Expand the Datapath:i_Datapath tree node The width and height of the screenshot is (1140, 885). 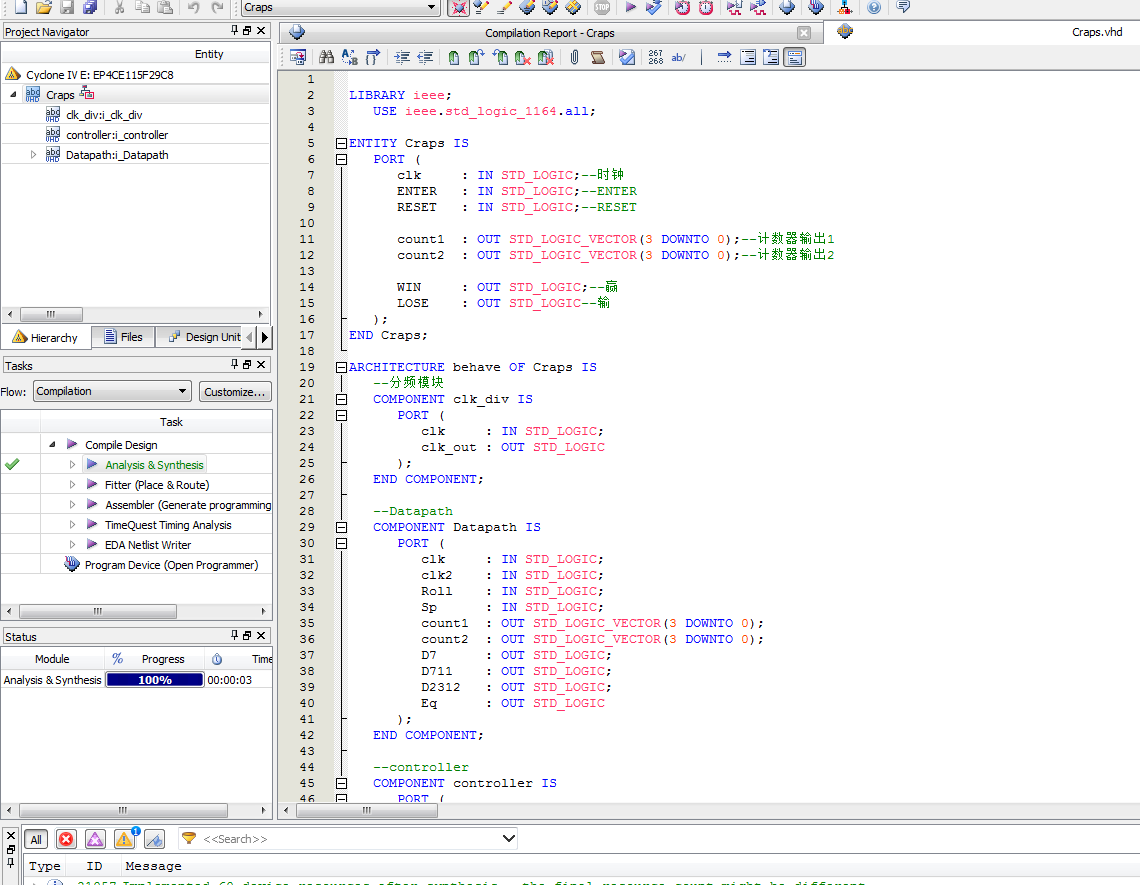tap(33, 155)
